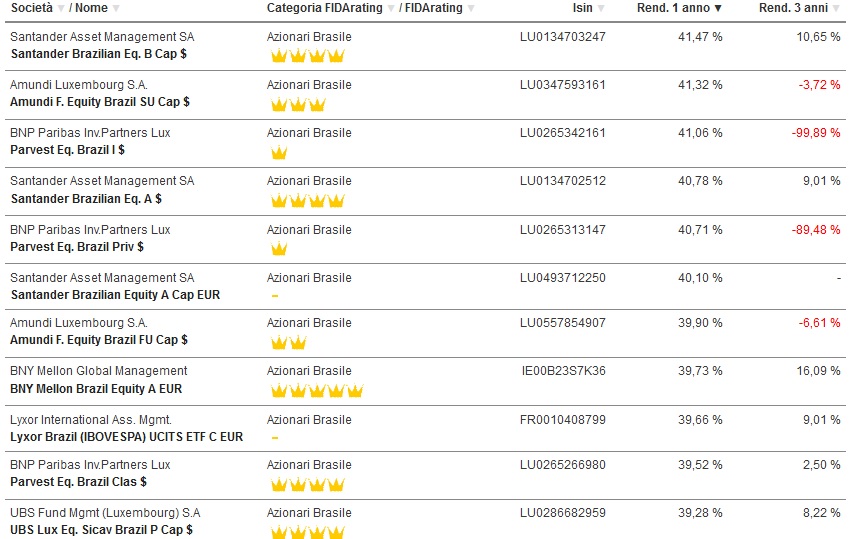Open Amundi F. Equity Brazil SU Cap $
This screenshot has width=856, height=539.
pyautogui.click(x=100, y=102)
